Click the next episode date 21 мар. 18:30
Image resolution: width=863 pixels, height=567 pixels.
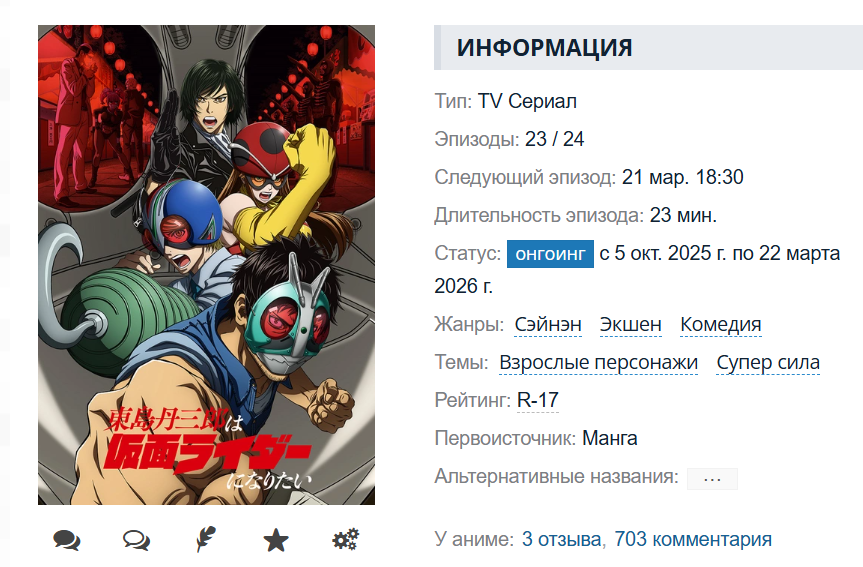click(682, 177)
